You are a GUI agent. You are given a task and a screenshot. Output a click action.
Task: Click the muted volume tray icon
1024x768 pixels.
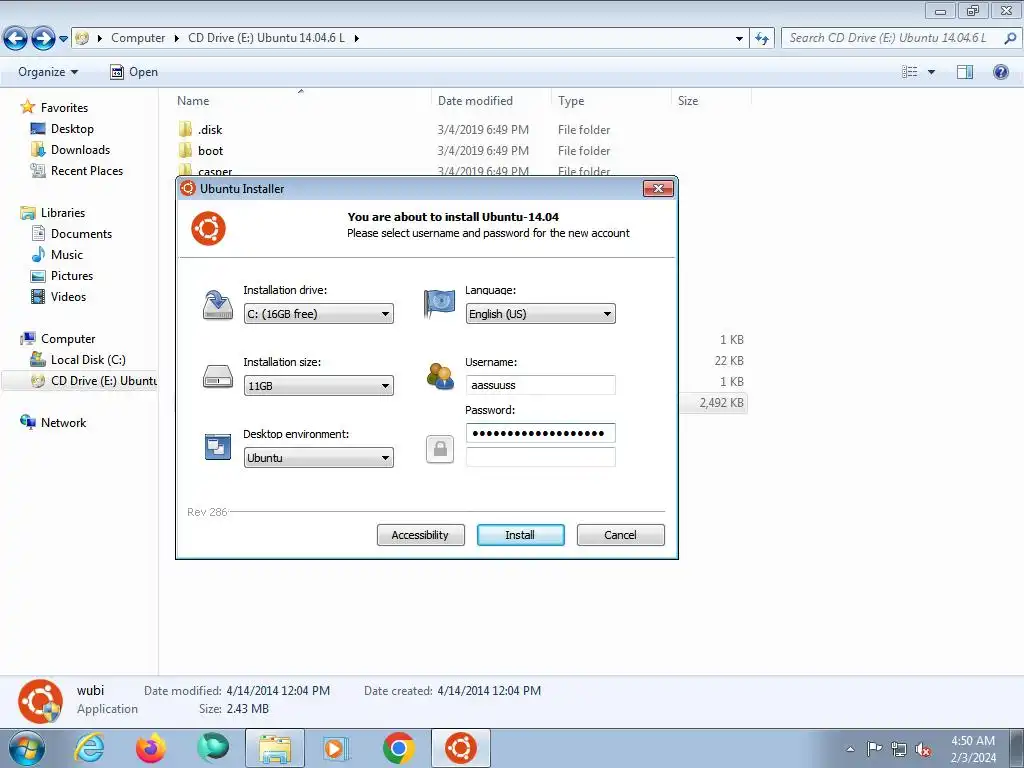click(923, 749)
